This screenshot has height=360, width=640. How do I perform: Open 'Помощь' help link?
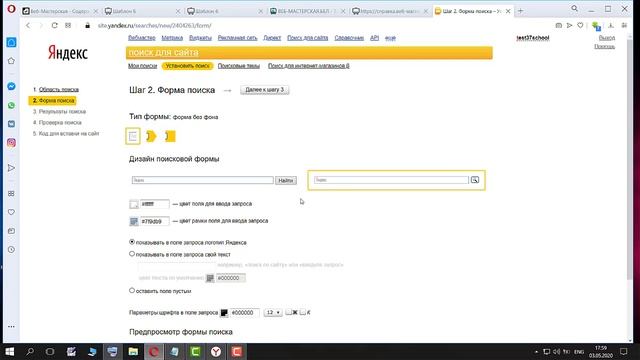pyautogui.click(x=604, y=47)
